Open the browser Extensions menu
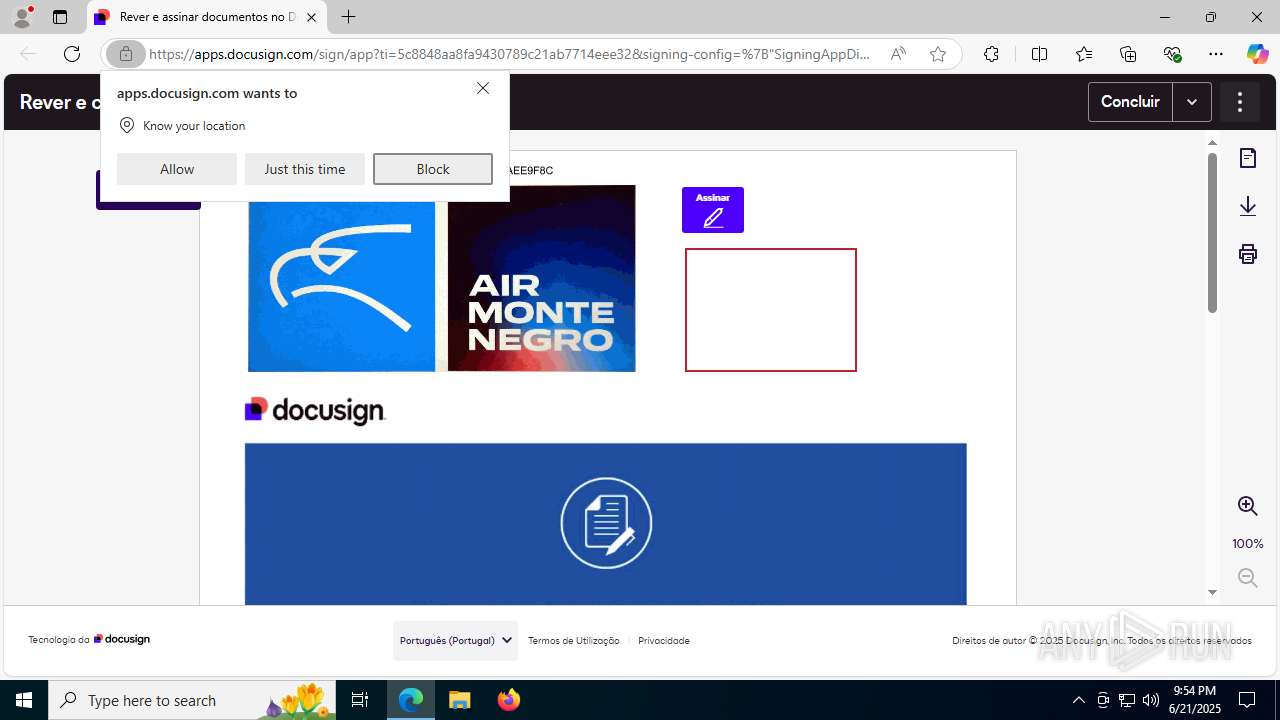The height and width of the screenshot is (720, 1280). 991,54
